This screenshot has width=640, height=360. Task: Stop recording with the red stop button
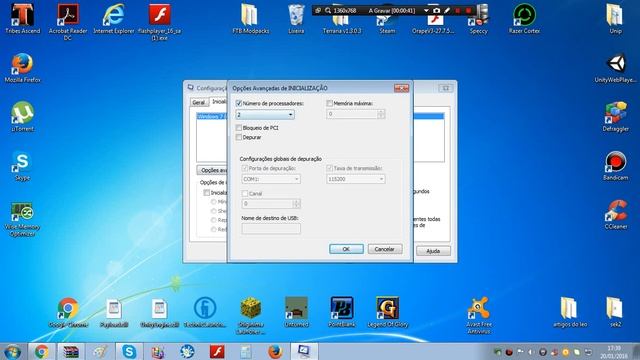(x=468, y=11)
